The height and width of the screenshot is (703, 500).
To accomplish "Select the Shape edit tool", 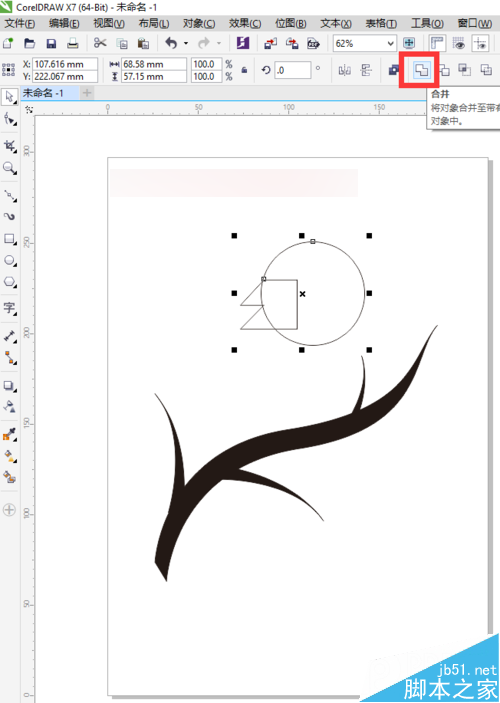I will click(9, 119).
